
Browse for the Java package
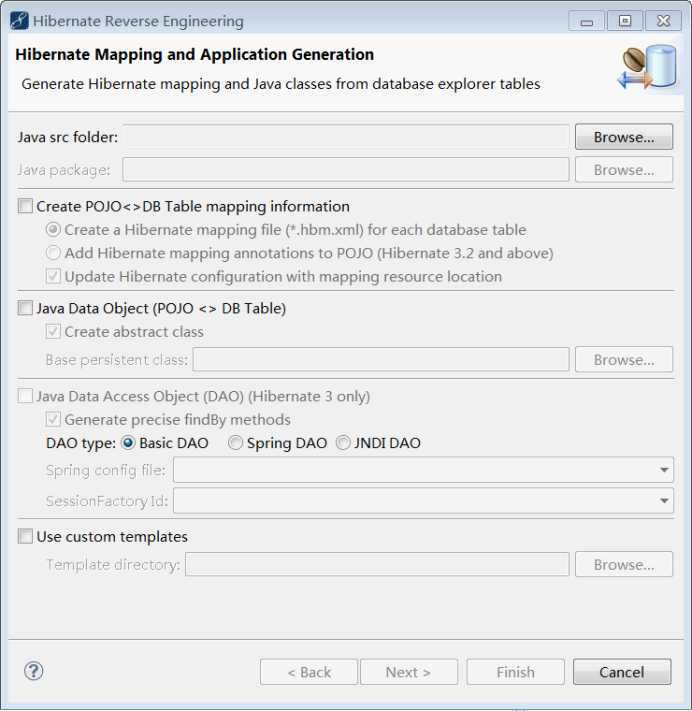(624, 170)
